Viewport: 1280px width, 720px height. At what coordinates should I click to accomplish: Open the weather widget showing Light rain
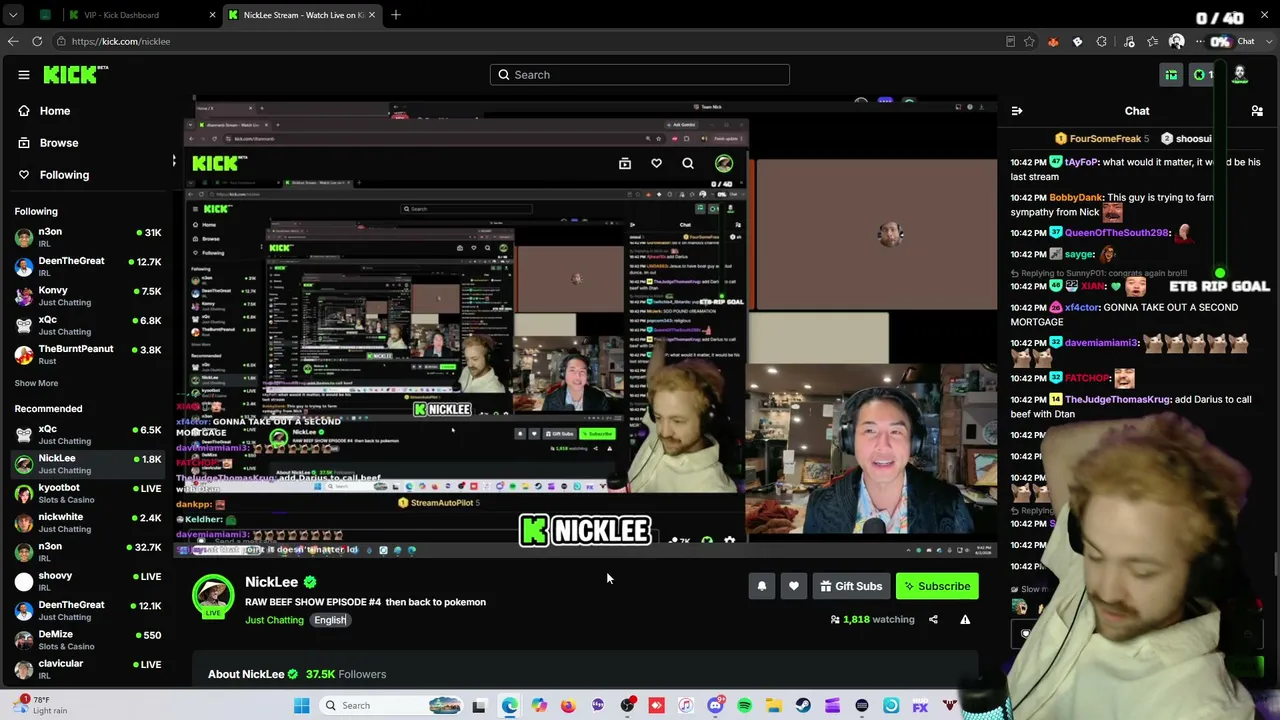click(40, 705)
